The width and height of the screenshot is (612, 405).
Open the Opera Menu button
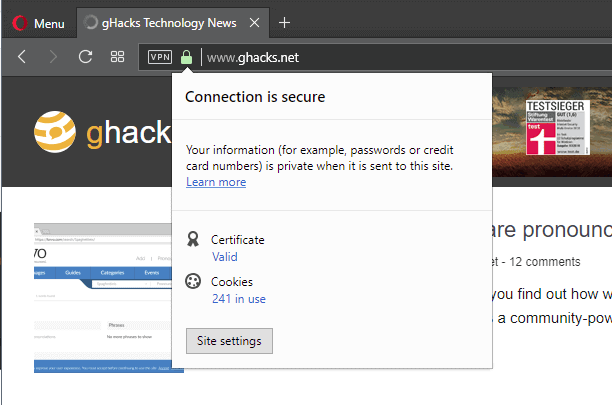pyautogui.click(x=38, y=23)
